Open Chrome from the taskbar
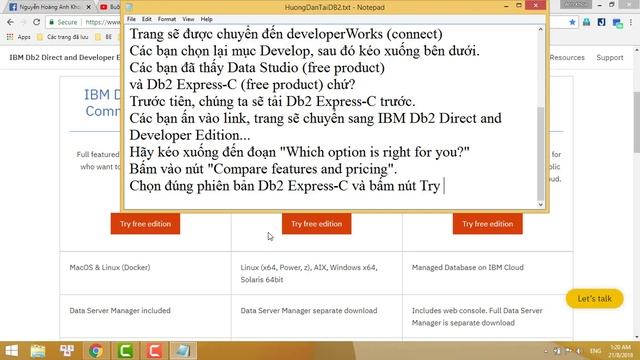Screen dimensions: 640x360 click(96, 351)
